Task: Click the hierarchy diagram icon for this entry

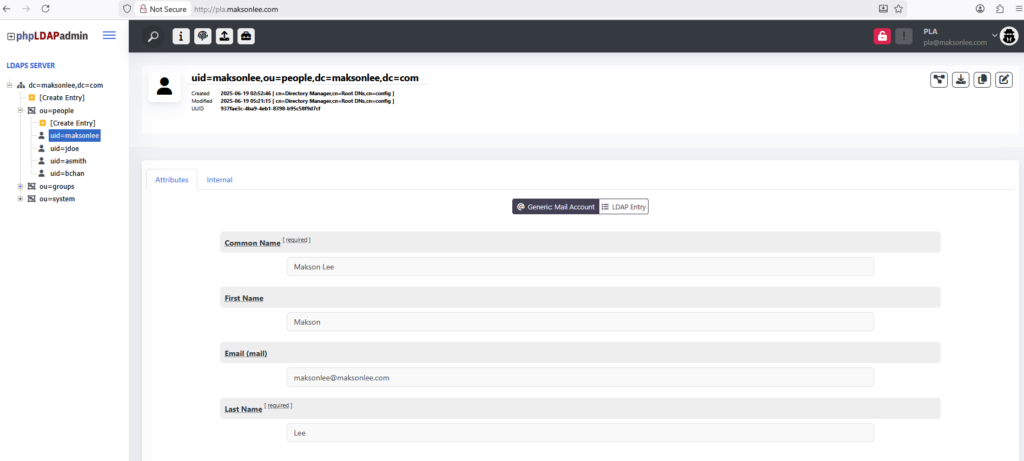Action: pyautogui.click(x=939, y=80)
